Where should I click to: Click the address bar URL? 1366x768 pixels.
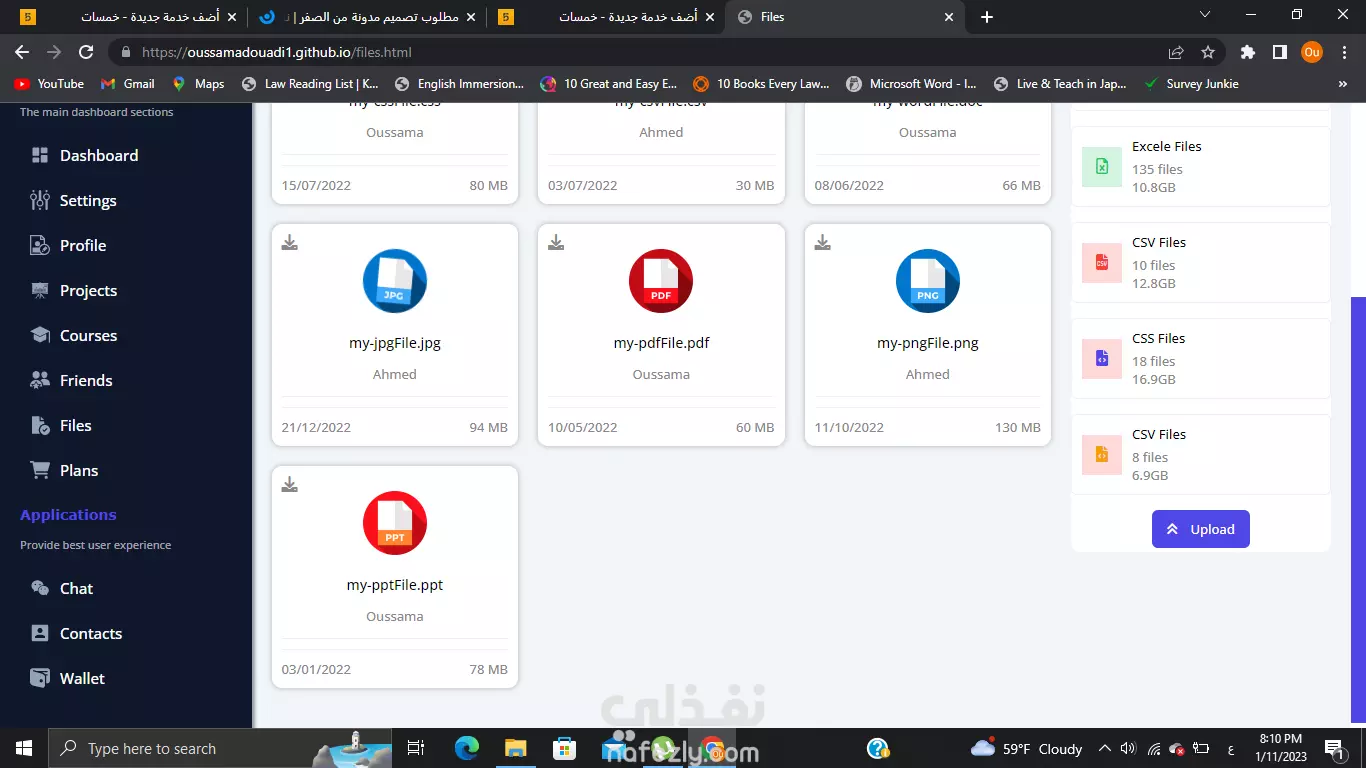[x=277, y=52]
